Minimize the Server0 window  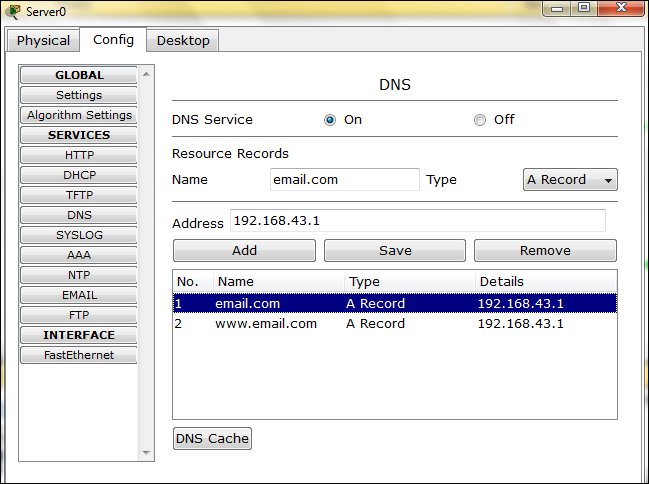pos(557,9)
